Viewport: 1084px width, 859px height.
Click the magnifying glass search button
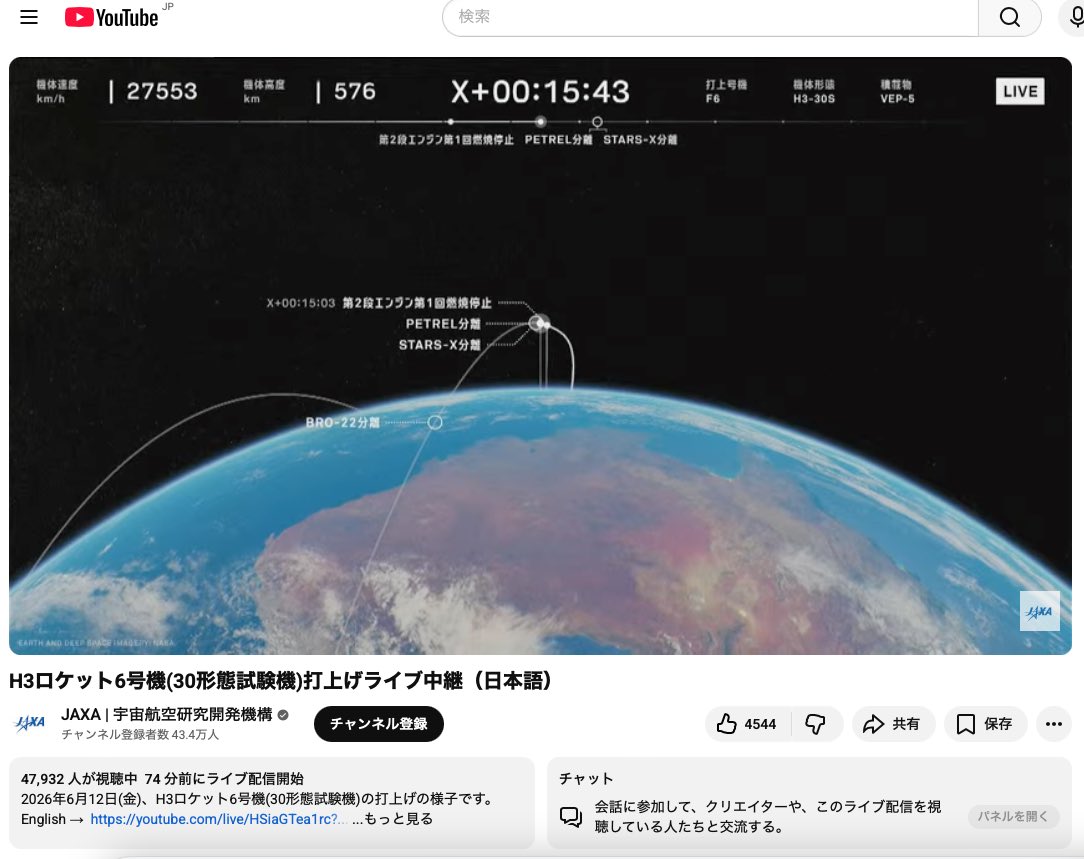tap(1009, 17)
